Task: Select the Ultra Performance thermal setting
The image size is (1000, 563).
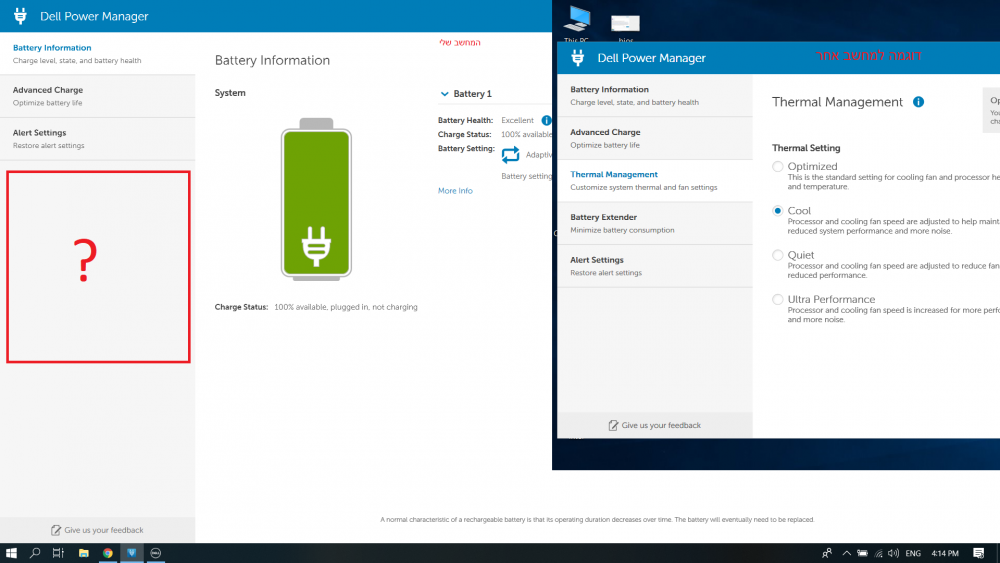Action: (777, 299)
